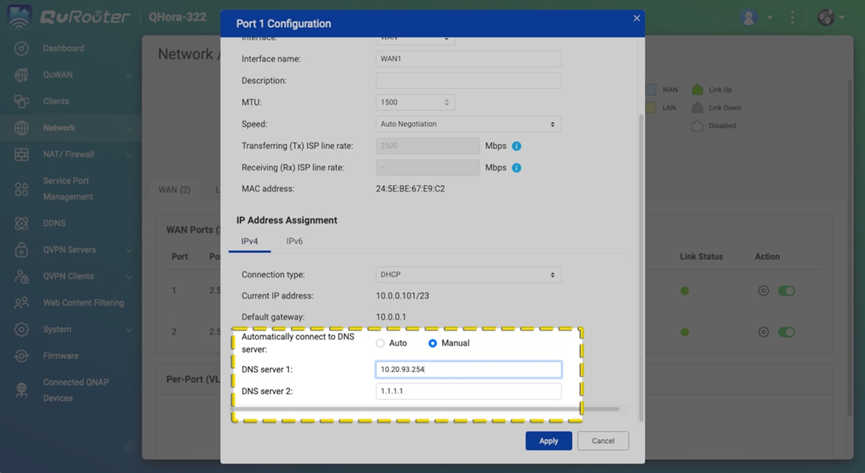Click the Apply button
The width and height of the screenshot is (865, 473).
tap(548, 441)
